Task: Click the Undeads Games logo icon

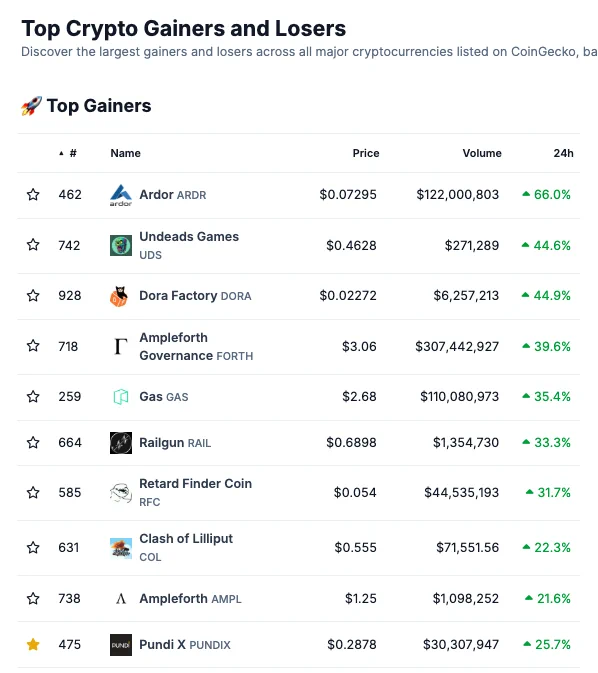Action: coord(121,246)
